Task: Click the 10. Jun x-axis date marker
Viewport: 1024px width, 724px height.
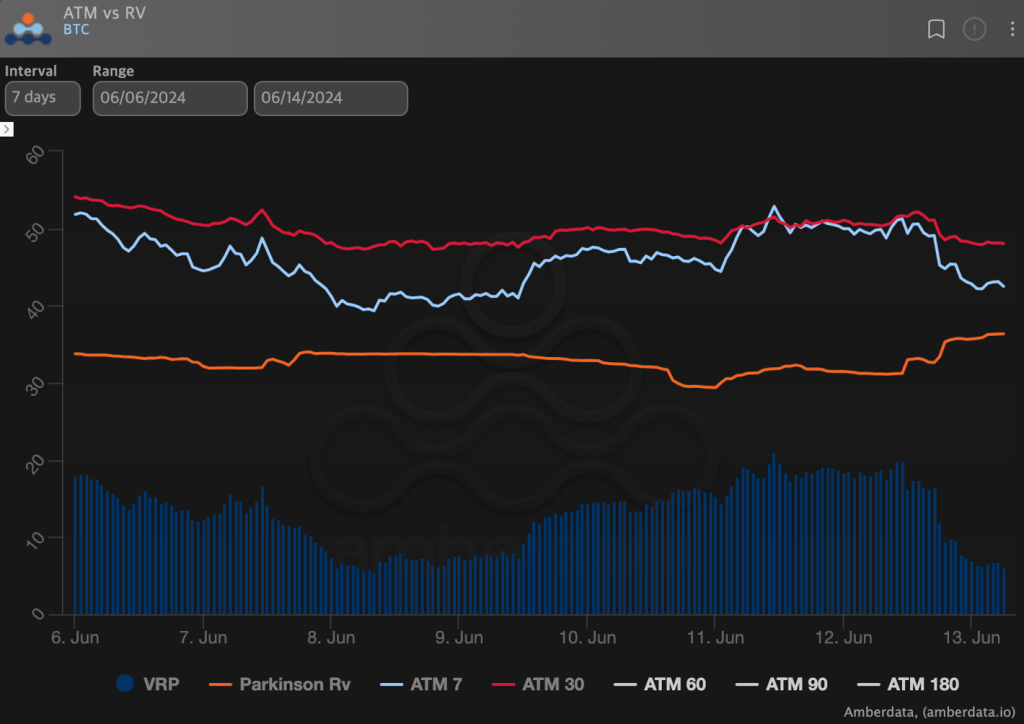Action: [586, 636]
